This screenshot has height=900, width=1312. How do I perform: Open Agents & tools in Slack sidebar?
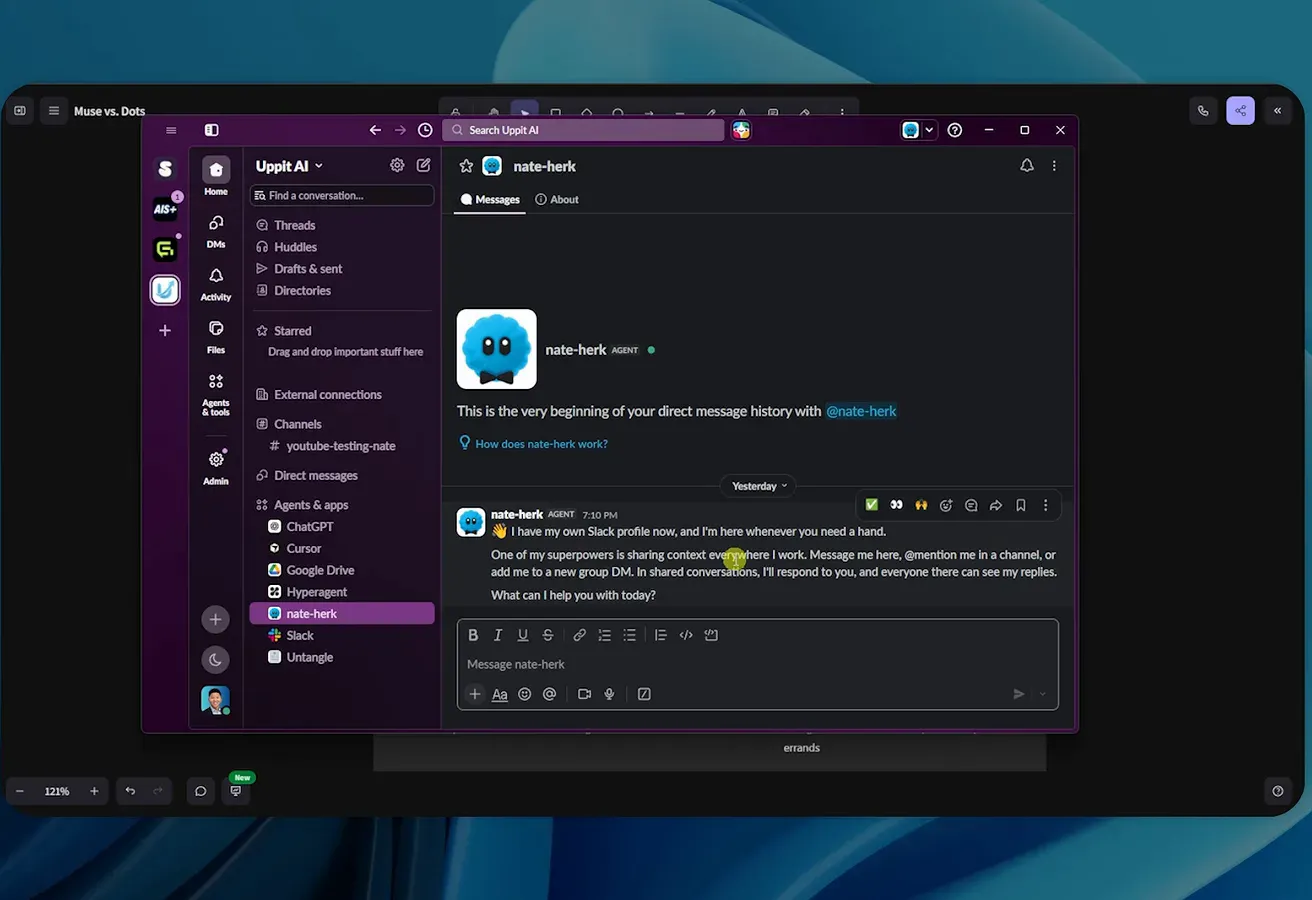point(216,382)
